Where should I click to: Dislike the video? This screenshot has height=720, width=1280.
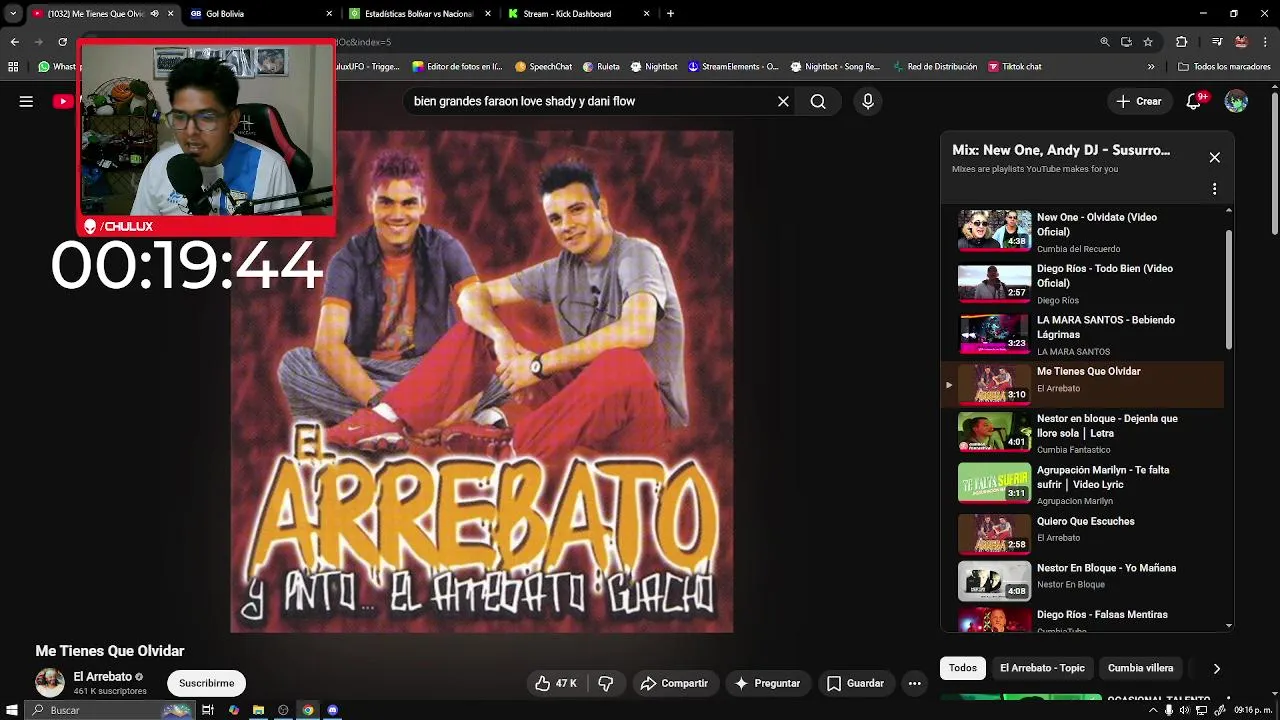coord(605,683)
